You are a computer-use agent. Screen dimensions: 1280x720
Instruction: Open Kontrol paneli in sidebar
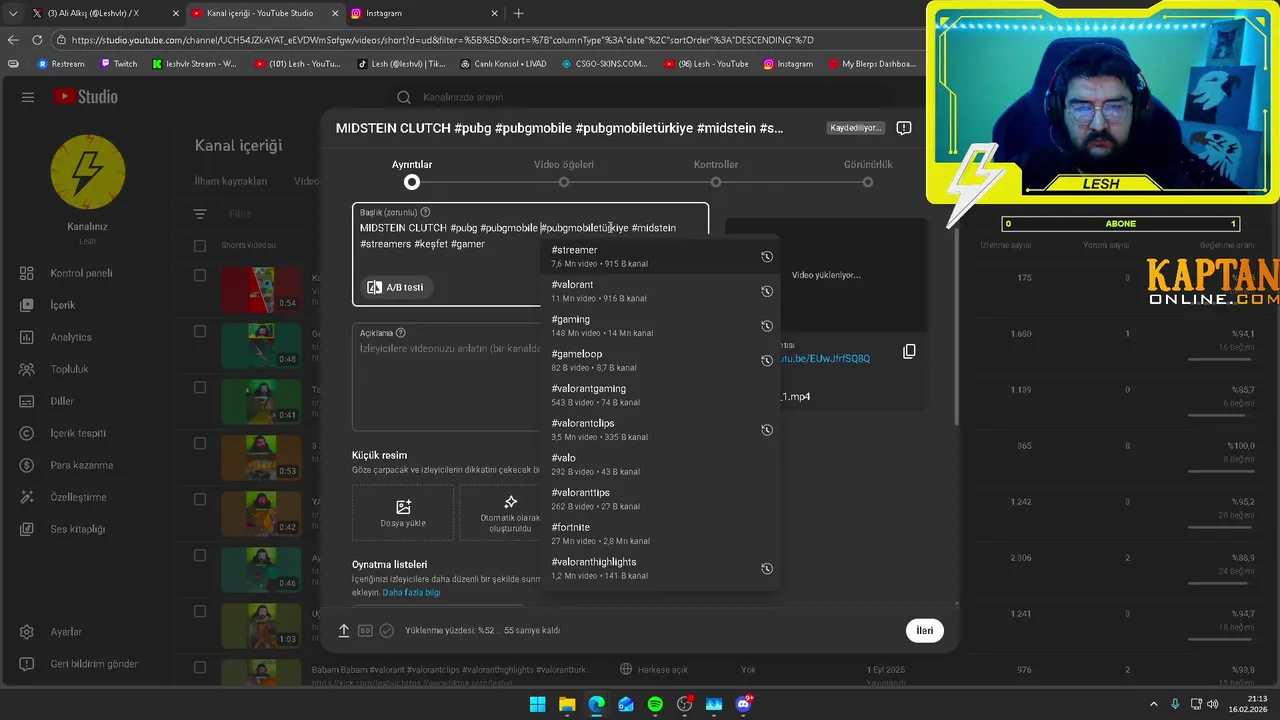pyautogui.click(x=81, y=273)
